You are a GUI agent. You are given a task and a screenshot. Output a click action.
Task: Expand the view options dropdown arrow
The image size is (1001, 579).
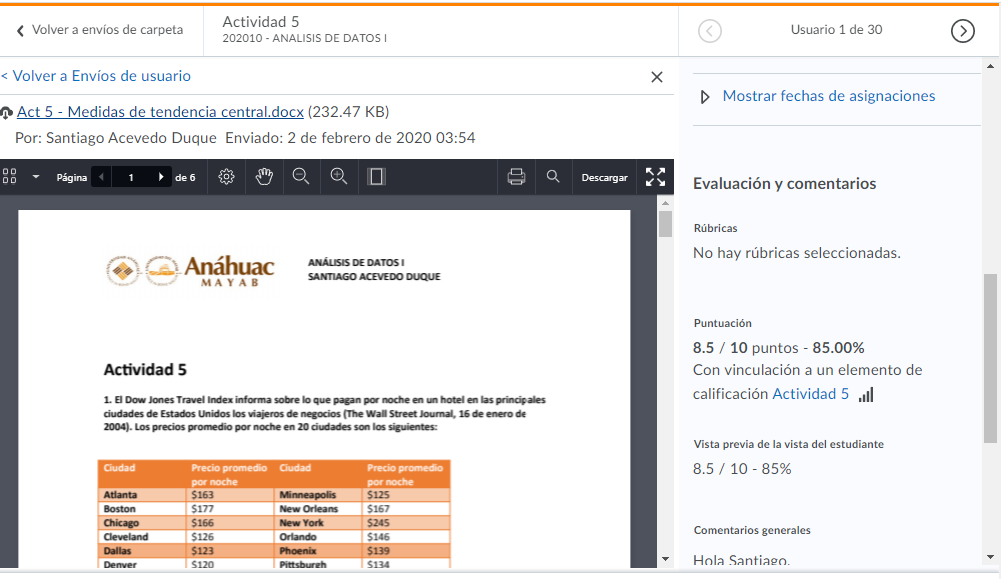pyautogui.click(x=36, y=177)
